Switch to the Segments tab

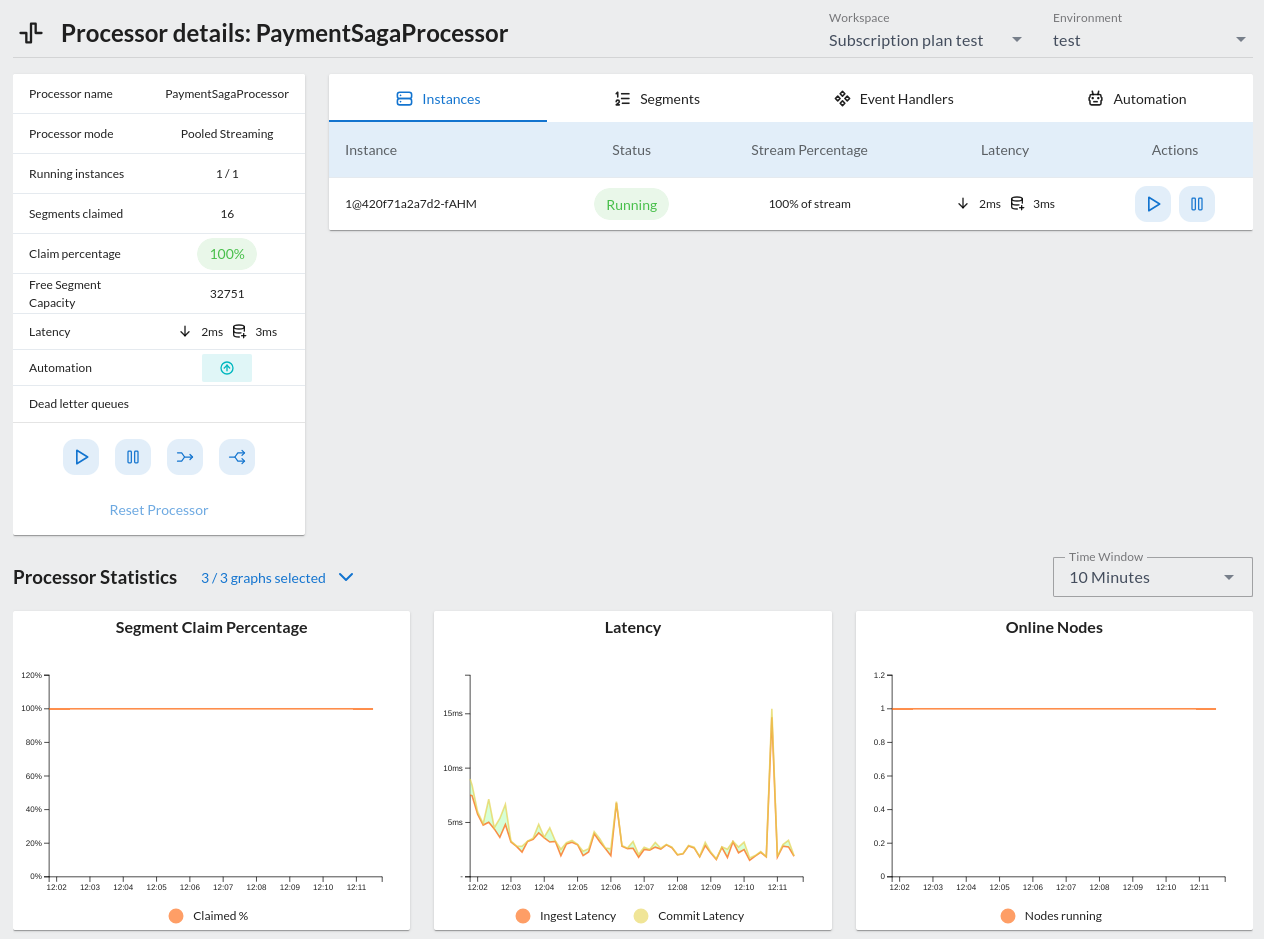(x=657, y=99)
